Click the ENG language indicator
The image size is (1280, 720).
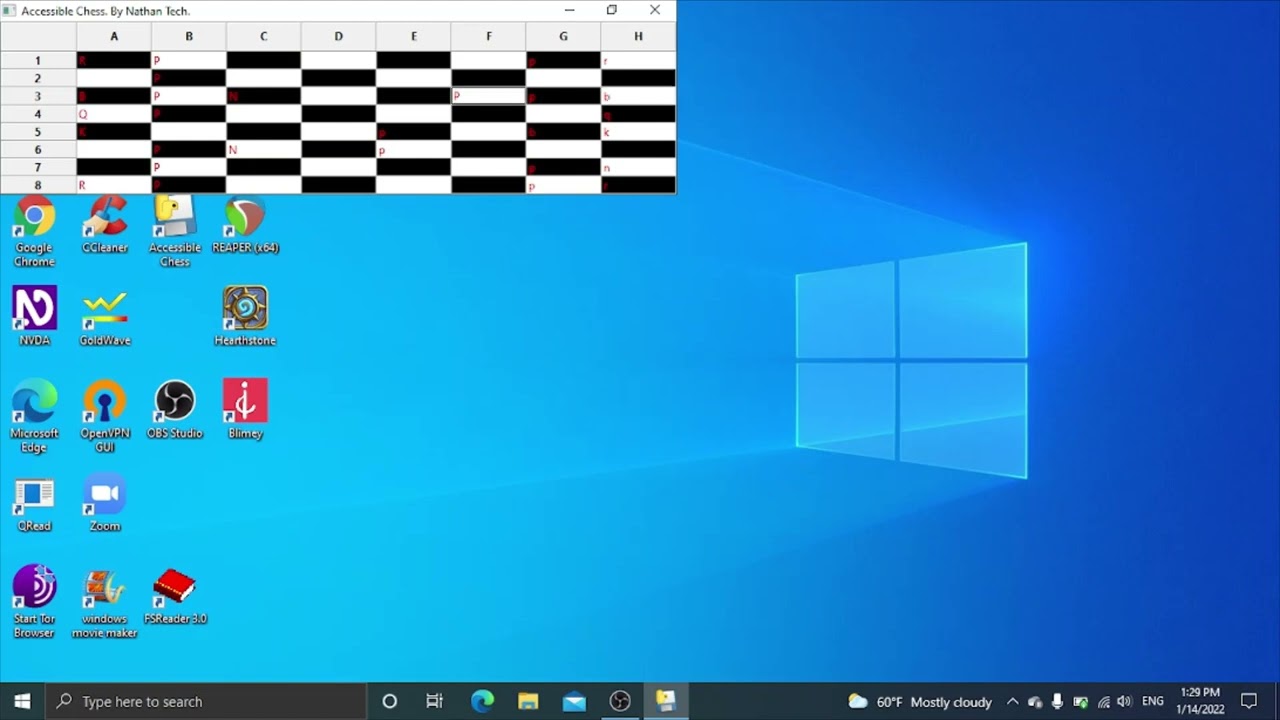pos(1153,701)
